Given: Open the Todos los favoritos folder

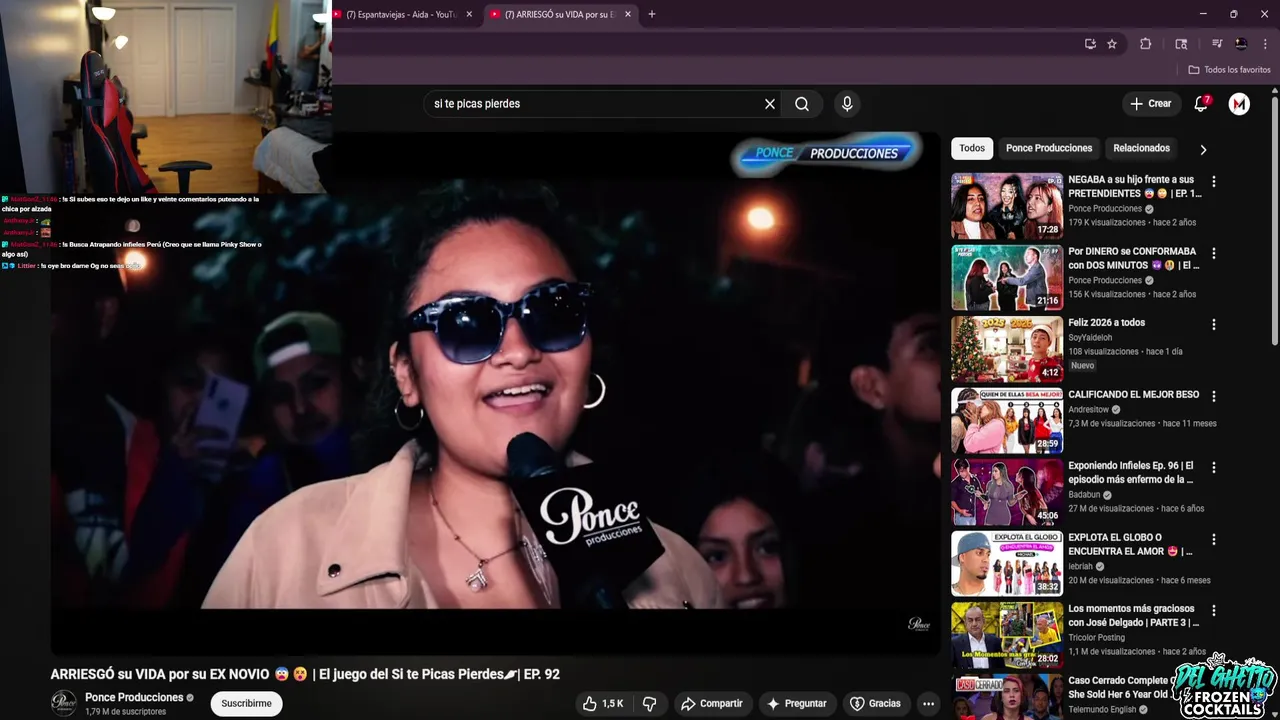Looking at the screenshot, I should click(x=1229, y=70).
